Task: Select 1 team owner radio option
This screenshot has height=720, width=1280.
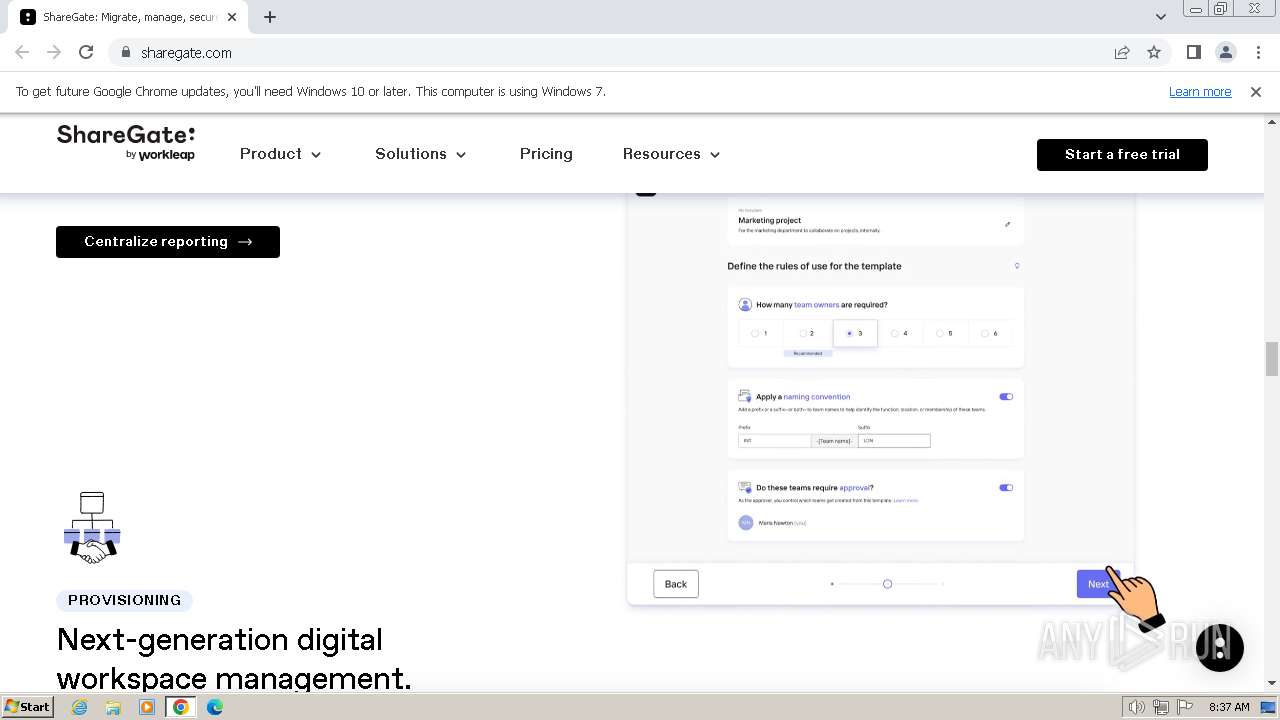Action: [x=755, y=333]
